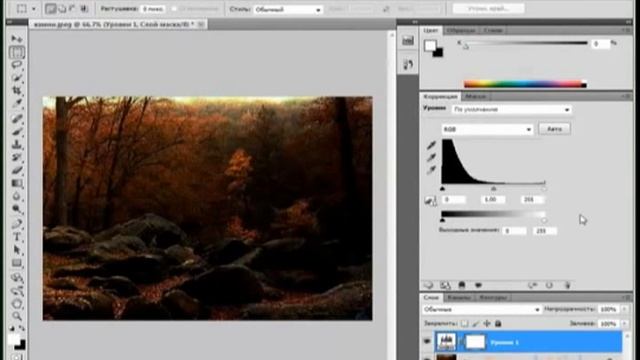The height and width of the screenshot is (360, 640).
Task: Click the Авто button in Levels
Action: (x=554, y=129)
